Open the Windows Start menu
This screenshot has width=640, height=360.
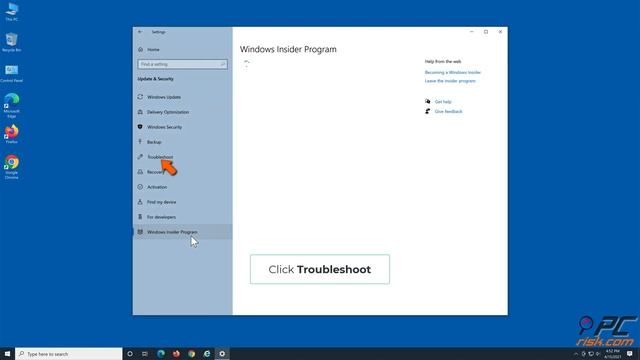click(x=7, y=353)
